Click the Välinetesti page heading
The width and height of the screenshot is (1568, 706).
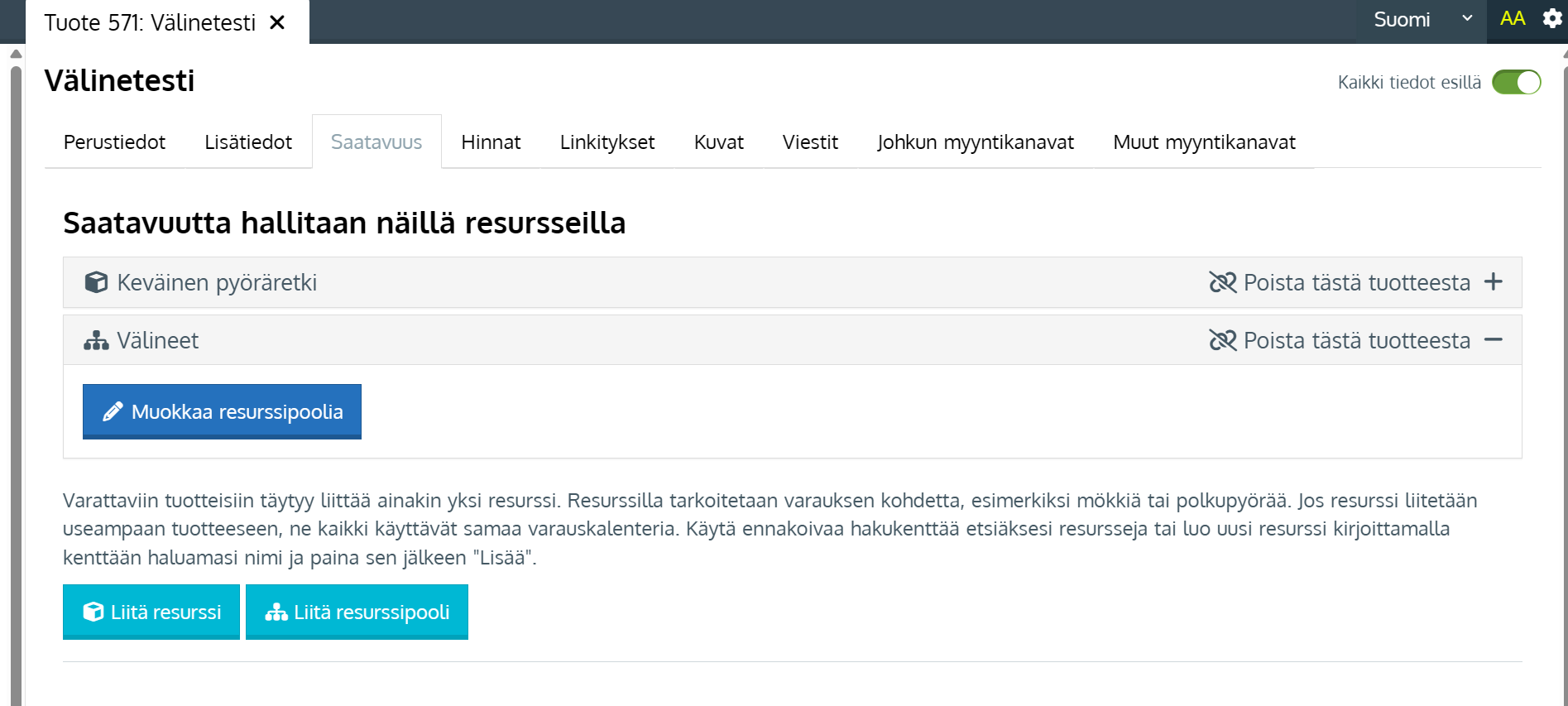click(119, 80)
